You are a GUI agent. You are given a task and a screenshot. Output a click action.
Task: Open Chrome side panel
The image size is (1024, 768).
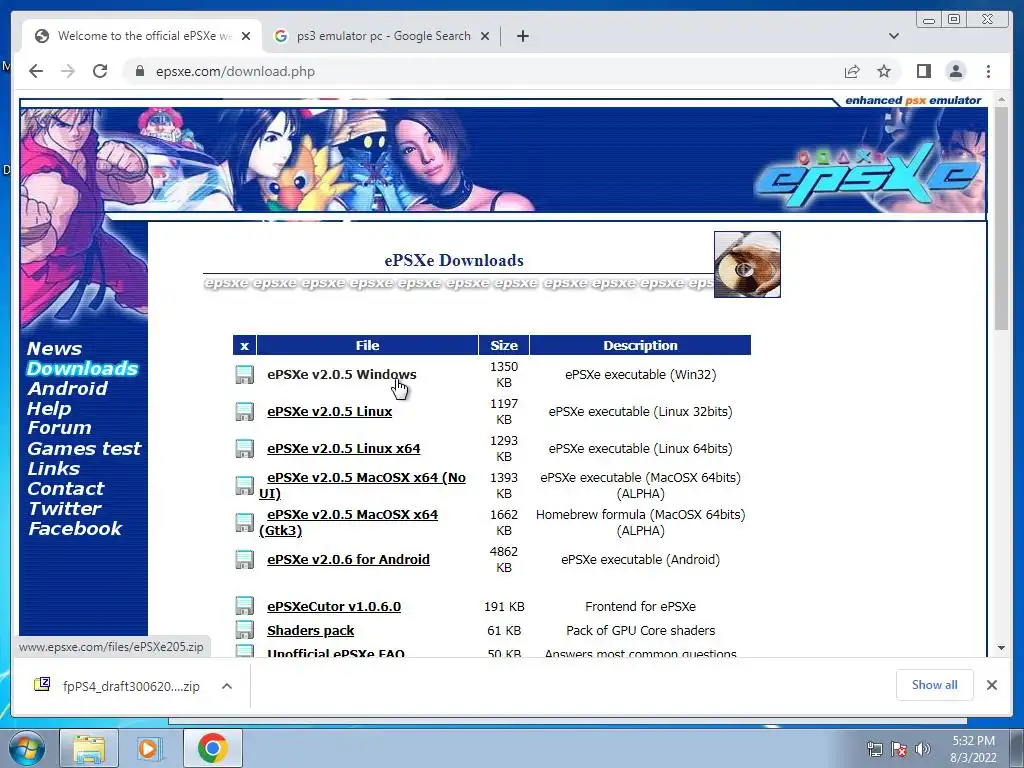[x=923, y=71]
